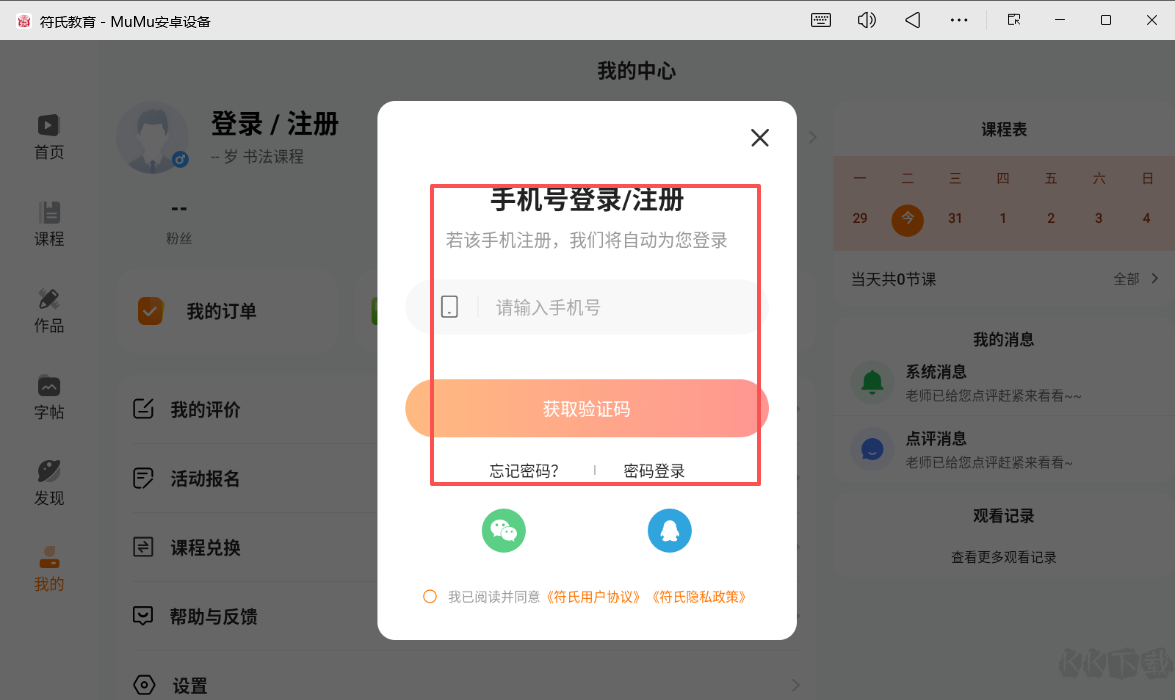Image resolution: width=1175 pixels, height=700 pixels.
Task: Toggle the on-screen keyboard in title bar
Action: (820, 19)
